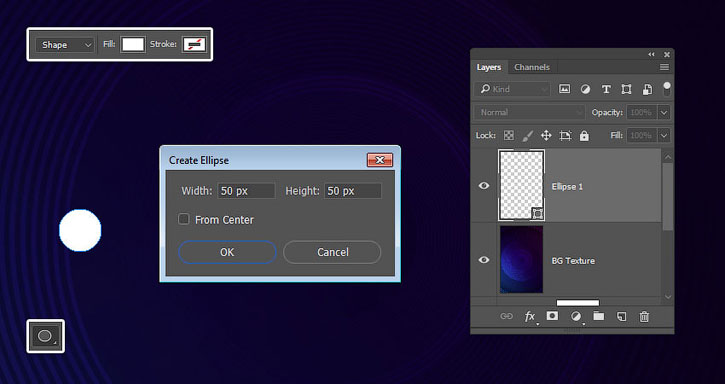The image size is (725, 384).
Task: Open the fx layer style menu
Action: (530, 317)
